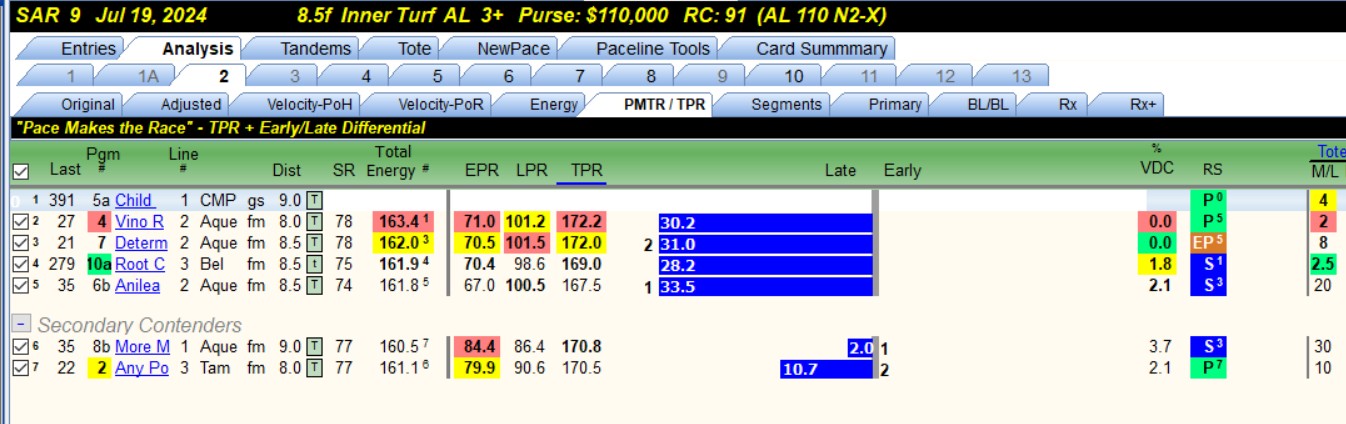
Task: Open the Tote tab
Action: [413, 48]
